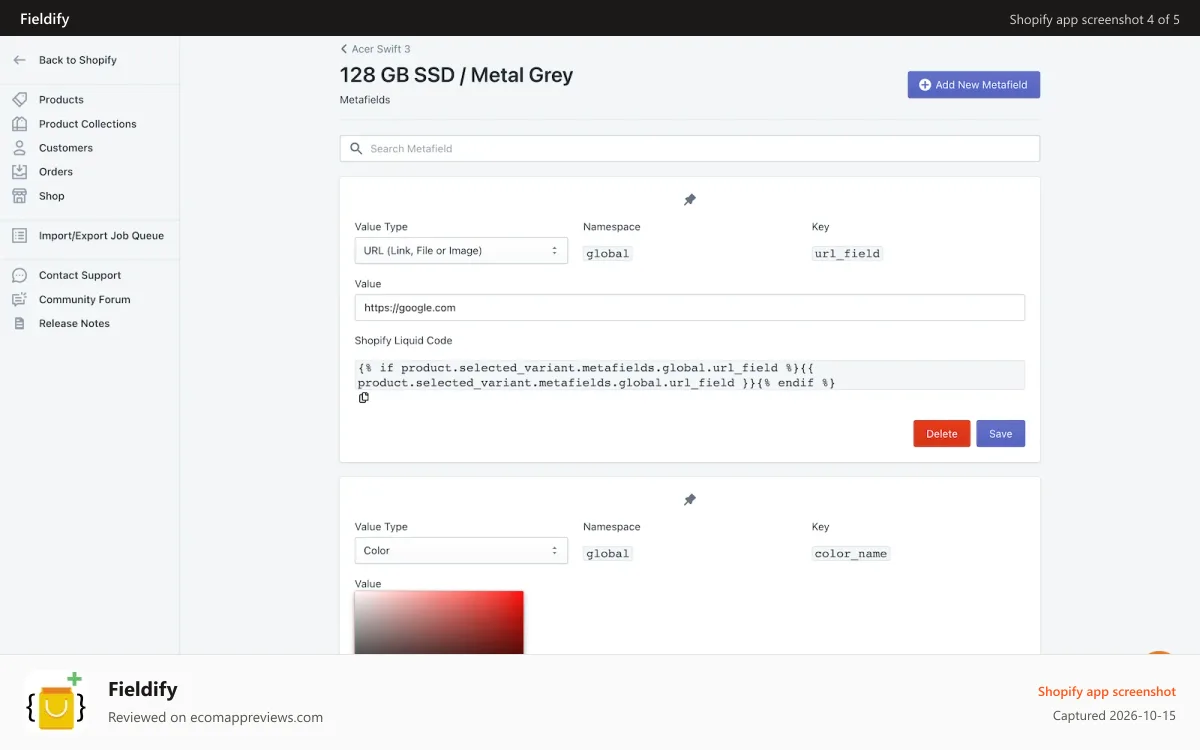Pin the color_name metafield
This screenshot has height=750, width=1200.
pyautogui.click(x=689, y=500)
